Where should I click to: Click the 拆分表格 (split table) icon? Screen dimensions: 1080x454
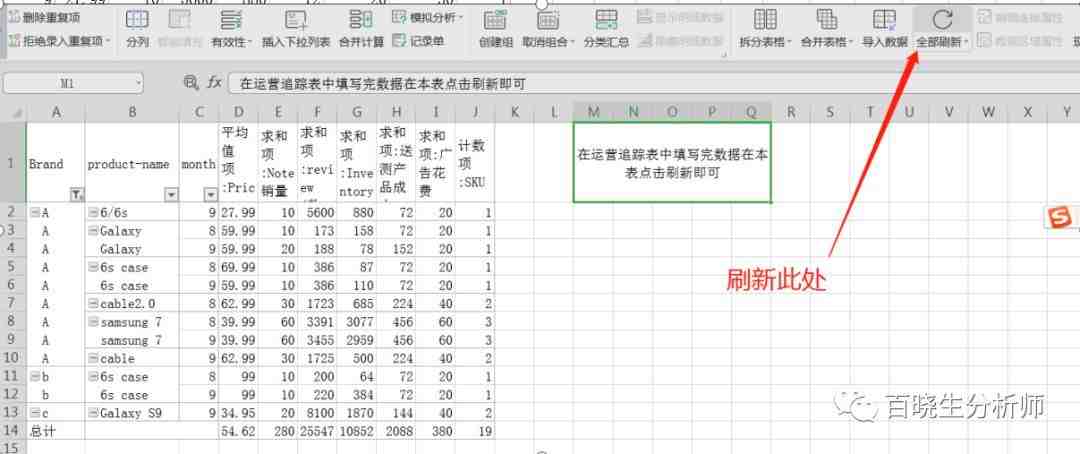point(765,19)
